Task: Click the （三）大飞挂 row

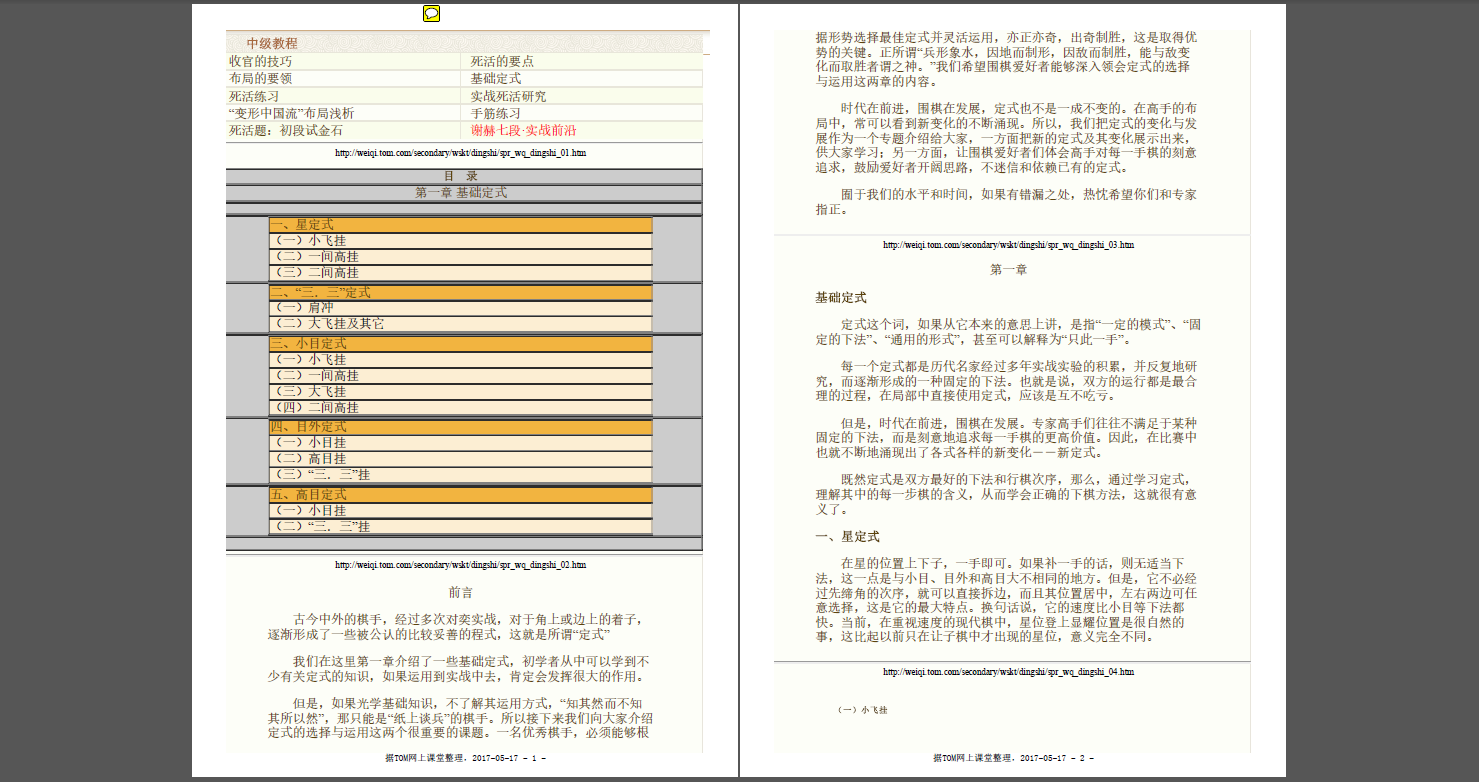Action: pos(460,391)
